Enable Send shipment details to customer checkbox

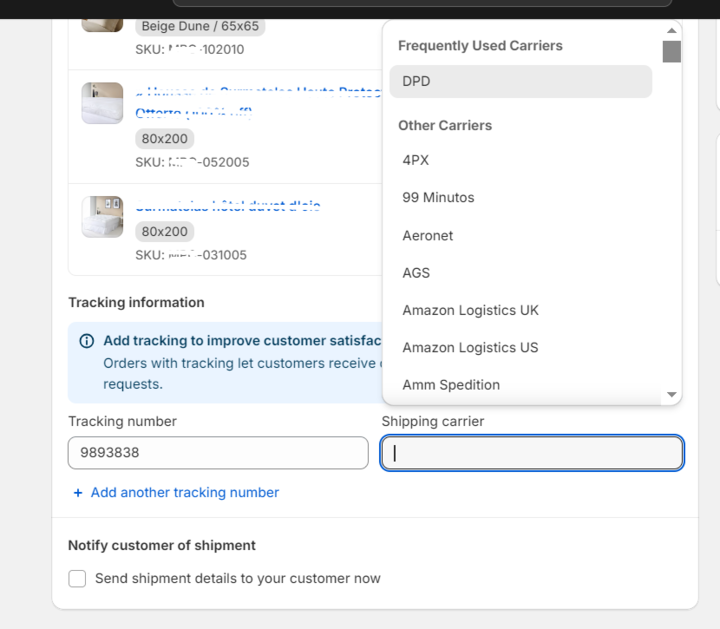point(77,579)
